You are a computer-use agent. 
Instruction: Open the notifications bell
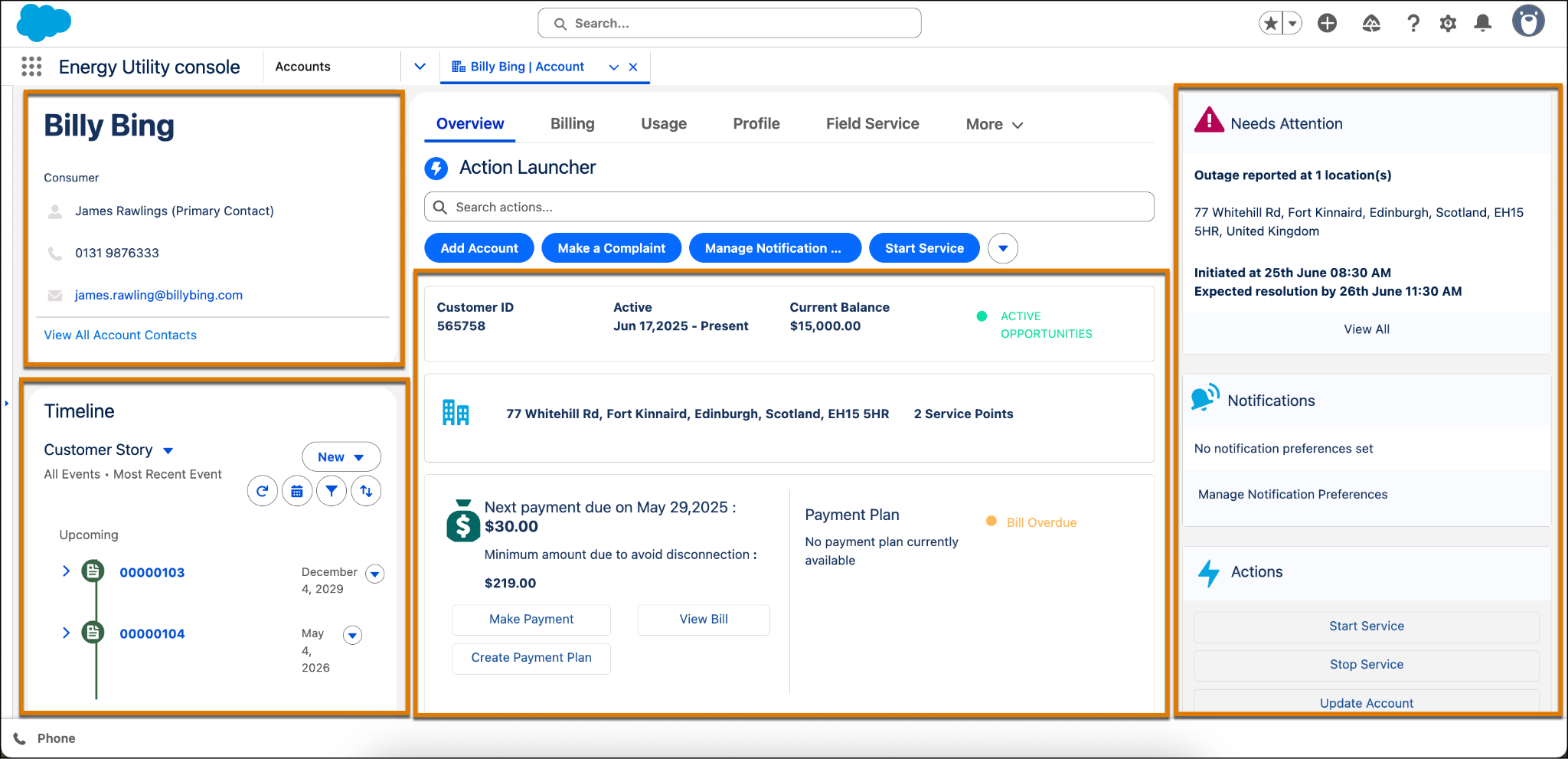click(1483, 24)
